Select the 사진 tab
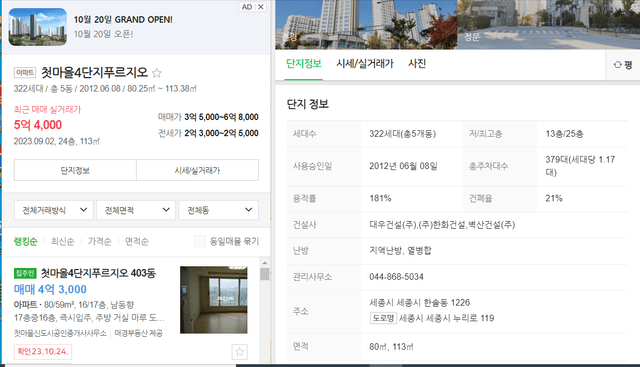The height and width of the screenshot is (367, 640). 417,64
